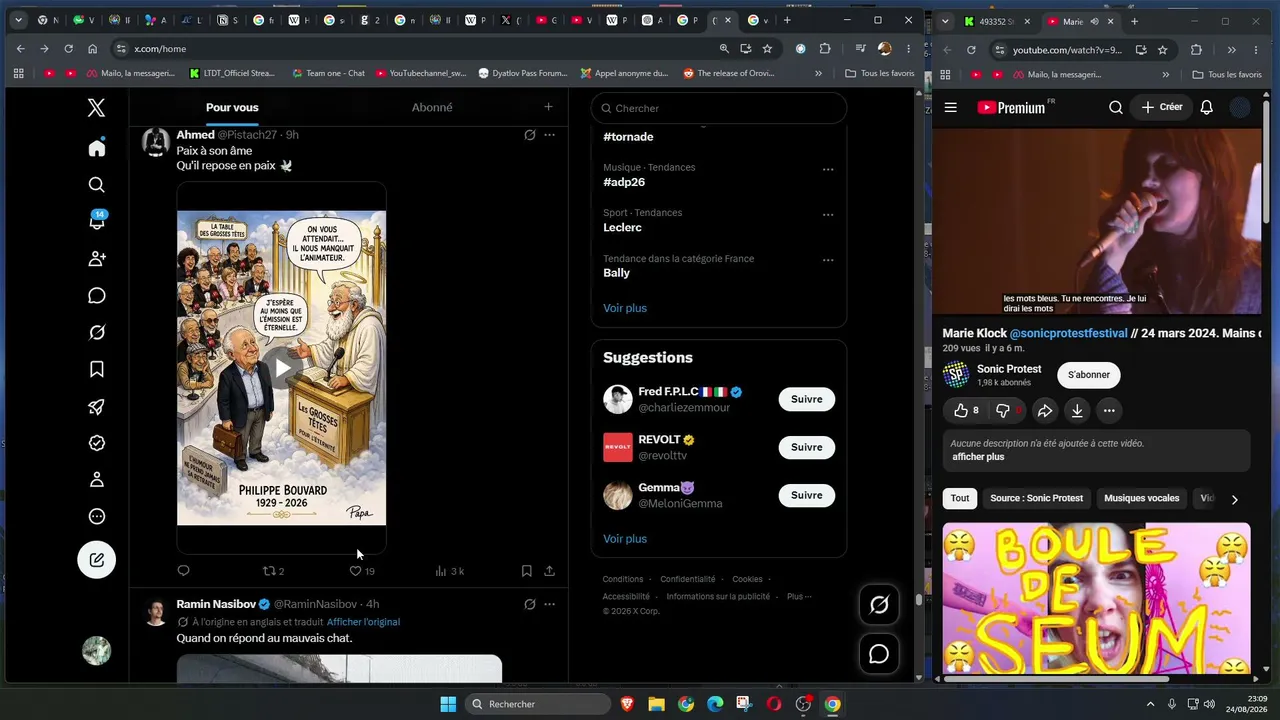Open options for the Bally trend
This screenshot has height=720, width=1280.
pos(828,260)
